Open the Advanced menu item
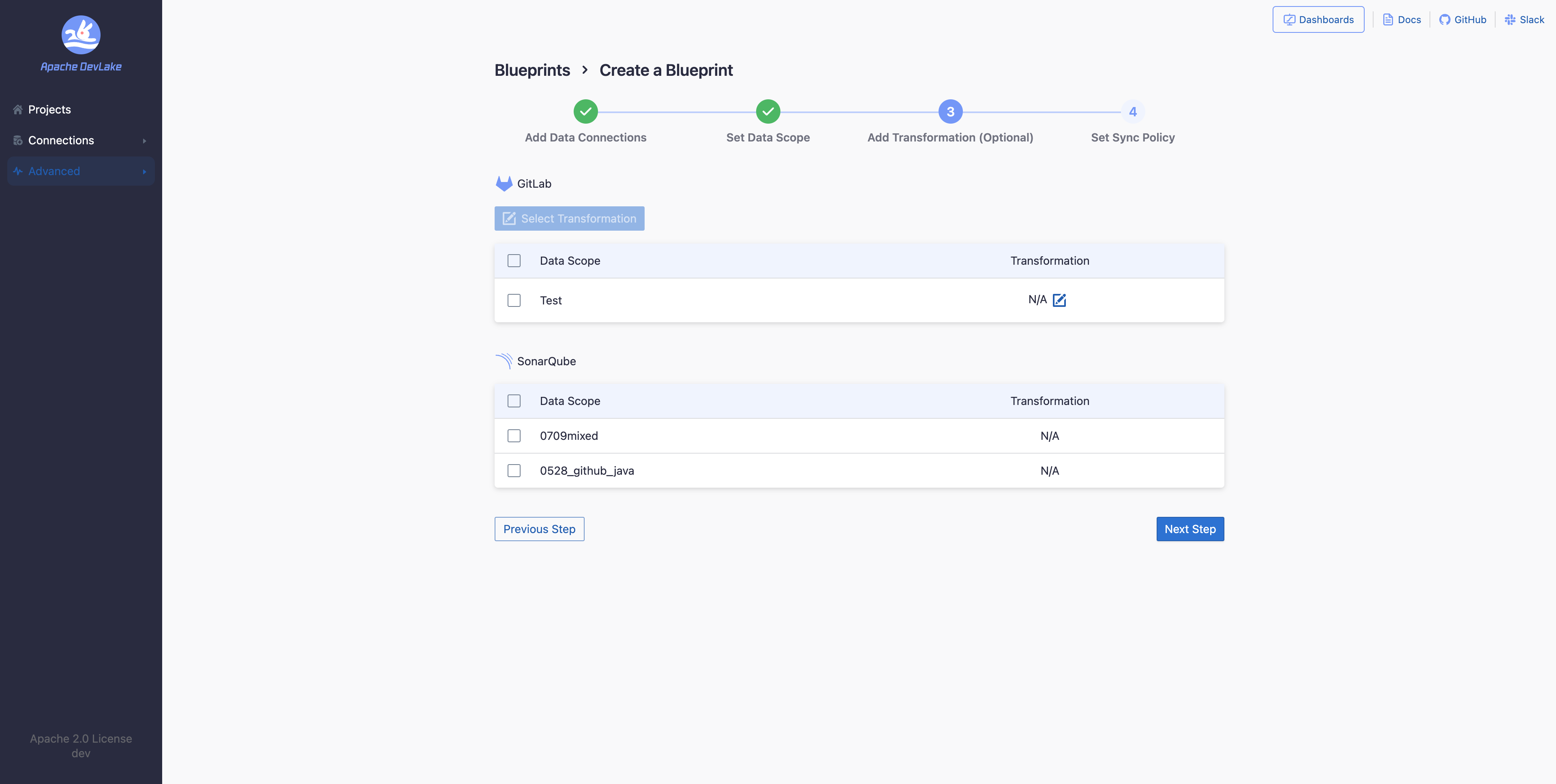Screen dimensions: 1556x784 (54, 171)
